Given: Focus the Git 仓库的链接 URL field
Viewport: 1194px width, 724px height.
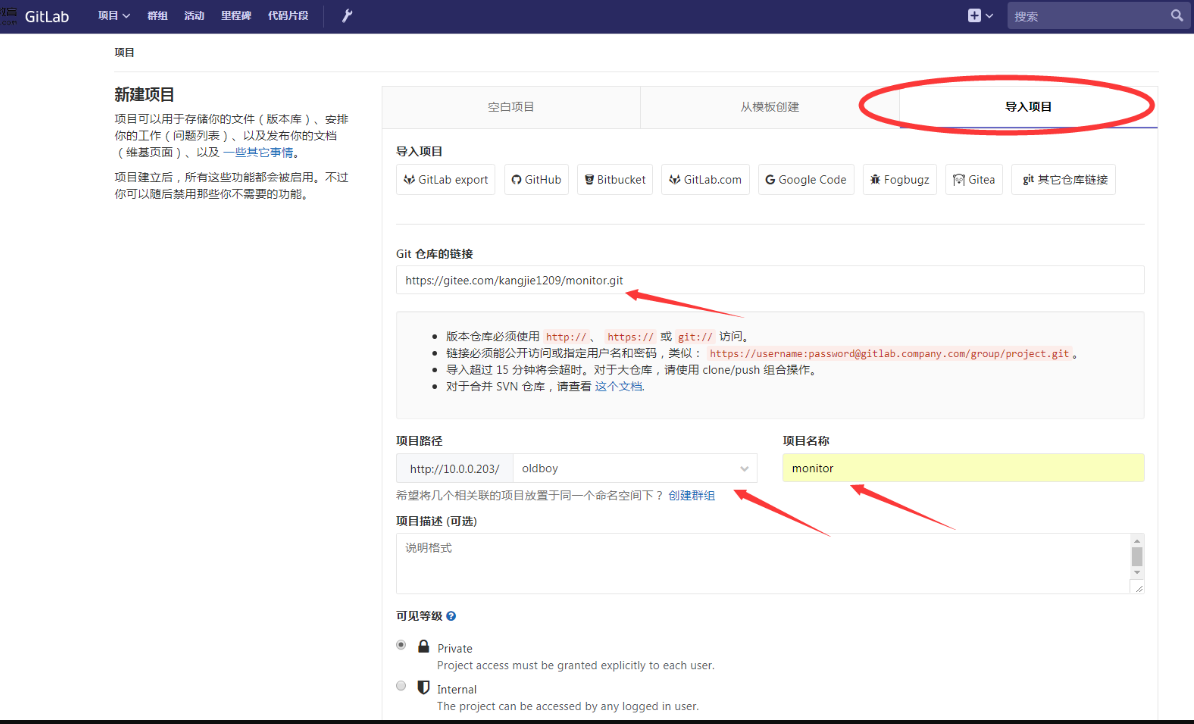Looking at the screenshot, I should click(x=770, y=279).
